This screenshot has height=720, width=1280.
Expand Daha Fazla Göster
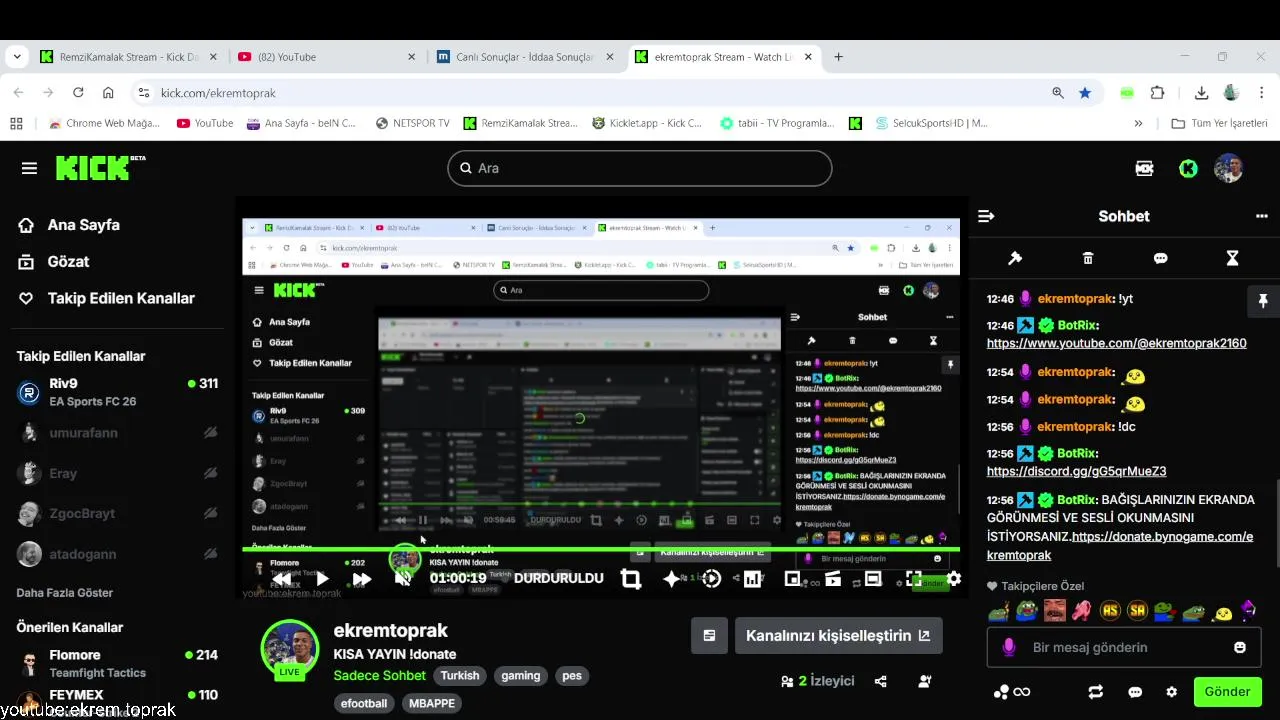click(65, 593)
